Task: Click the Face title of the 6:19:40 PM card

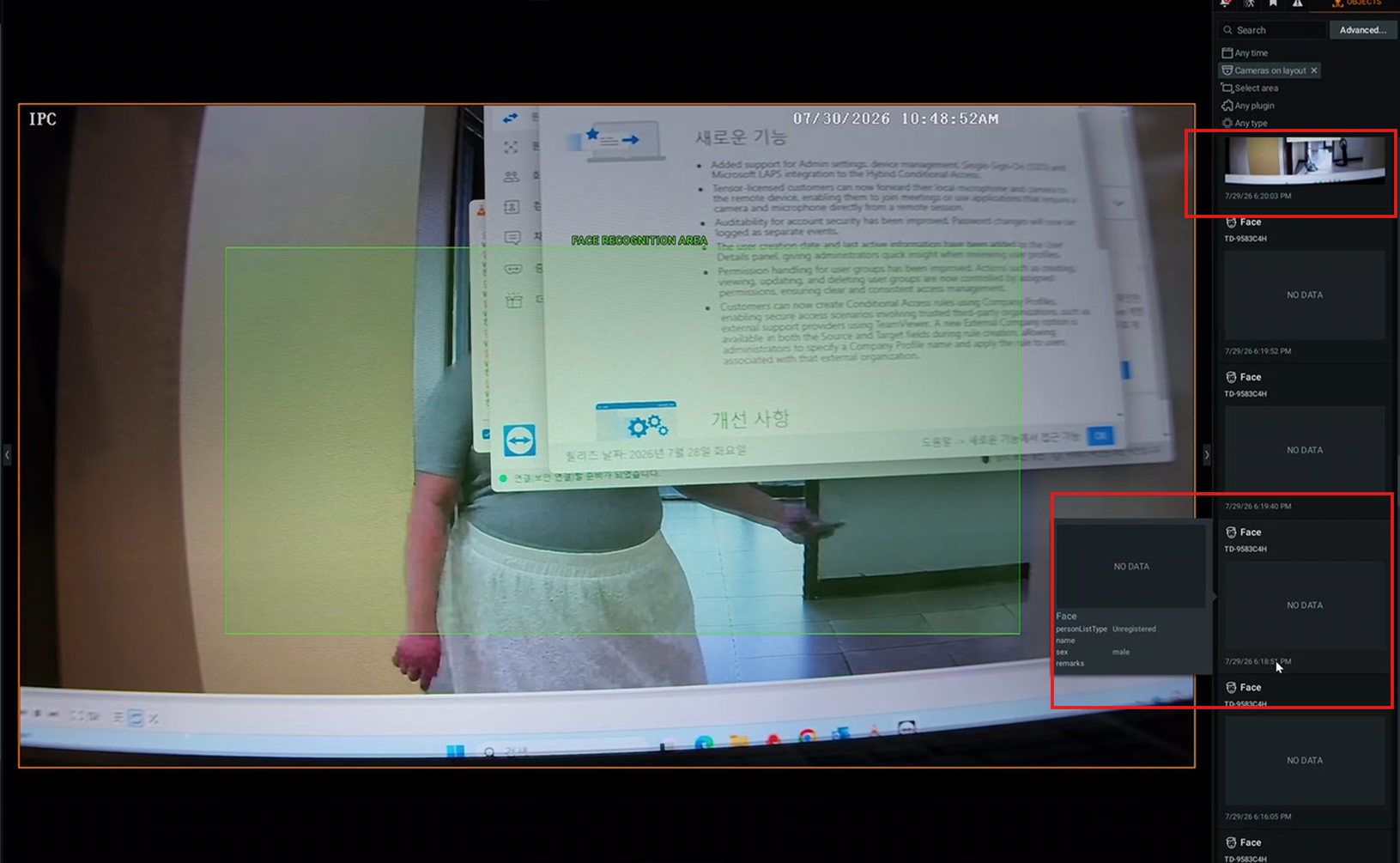Action: point(1251,378)
